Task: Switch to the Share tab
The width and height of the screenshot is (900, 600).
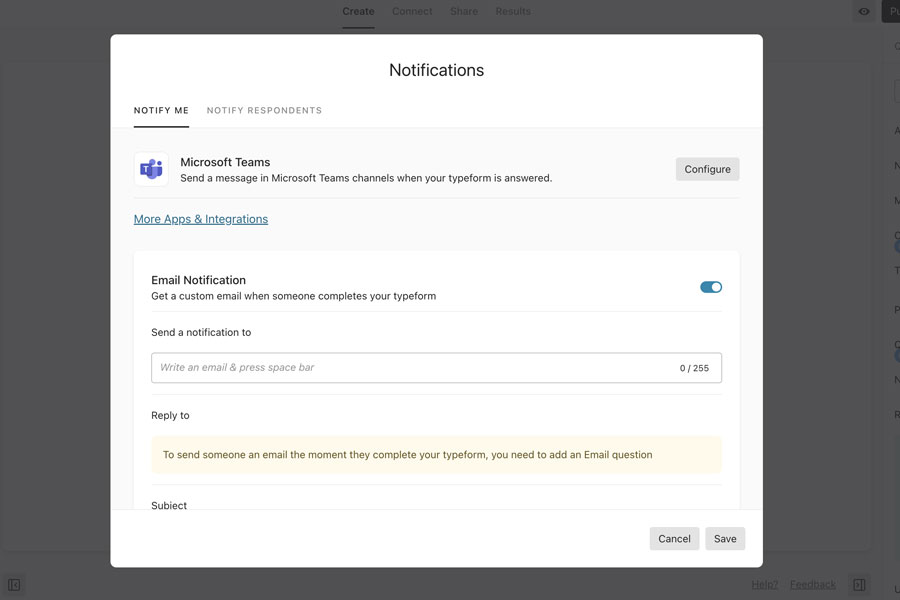Action: coord(464,11)
